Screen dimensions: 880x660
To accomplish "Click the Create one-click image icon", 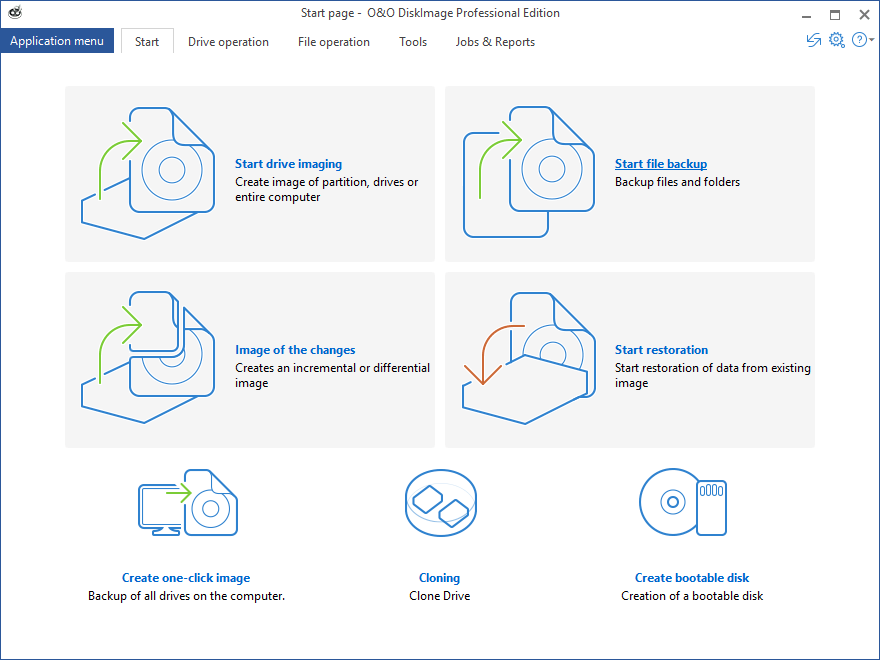I will (x=186, y=503).
